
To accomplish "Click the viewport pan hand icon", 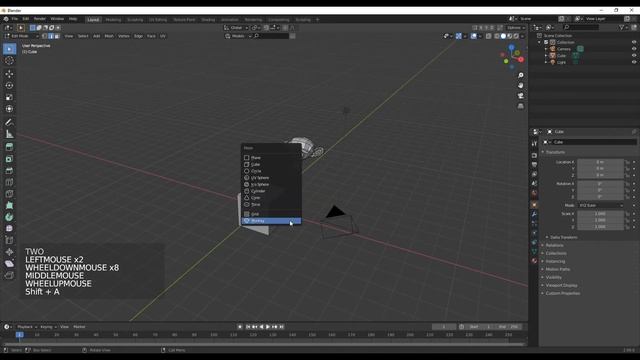I will click(521, 86).
